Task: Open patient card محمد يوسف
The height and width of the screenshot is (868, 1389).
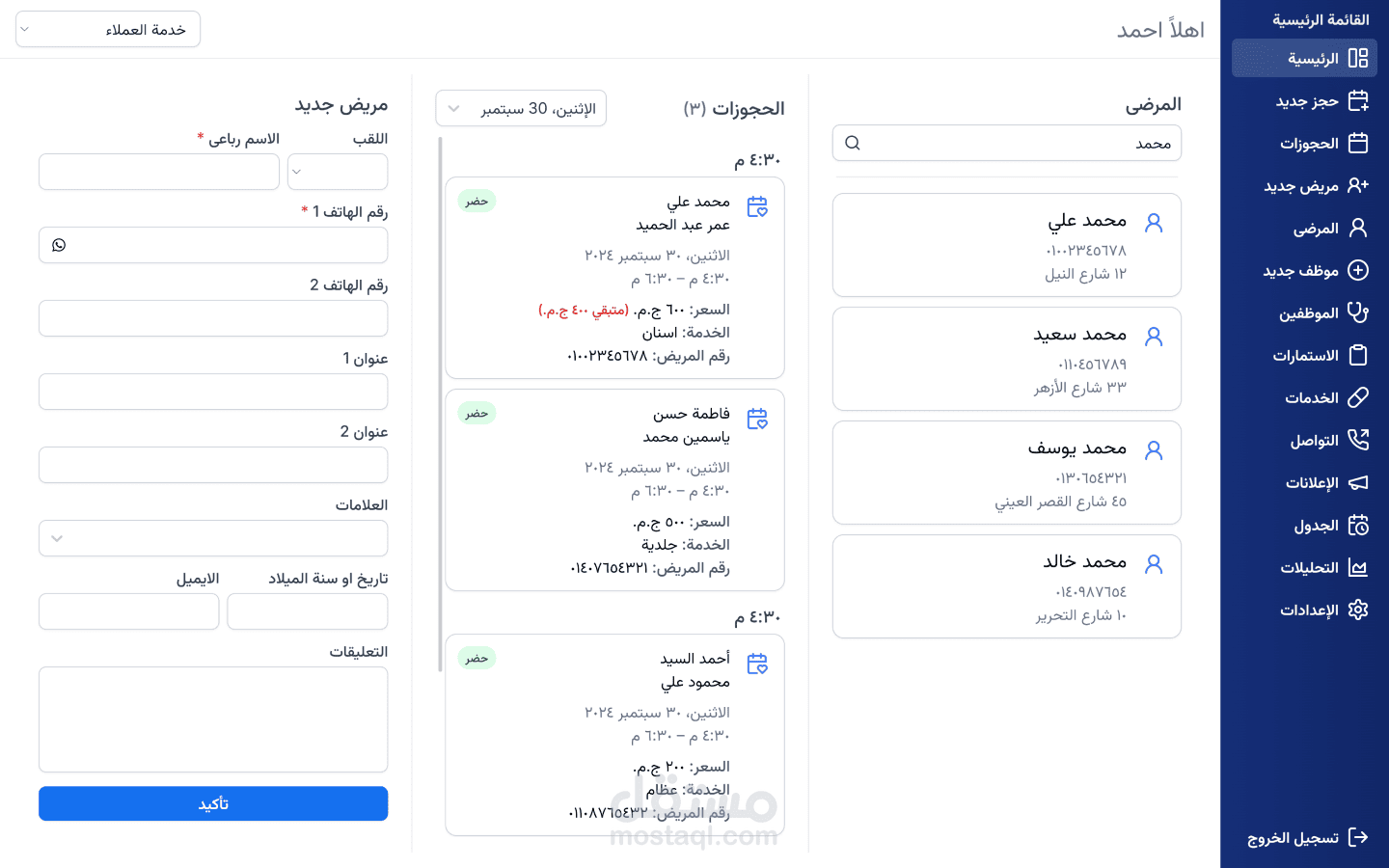Action: [1007, 473]
